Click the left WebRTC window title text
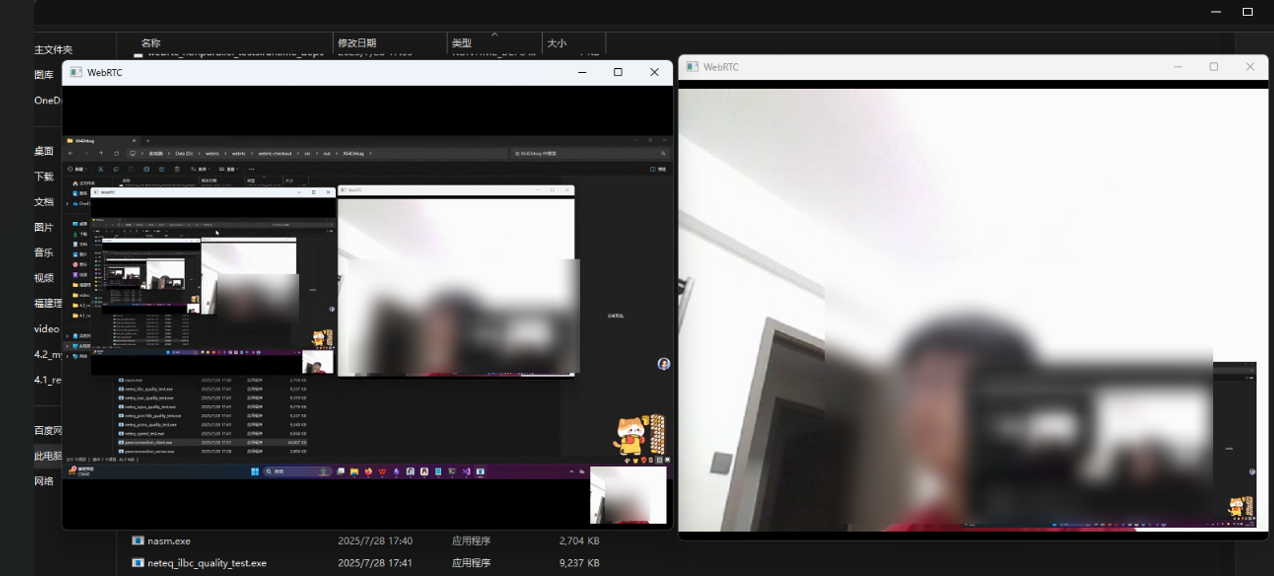 pos(105,73)
